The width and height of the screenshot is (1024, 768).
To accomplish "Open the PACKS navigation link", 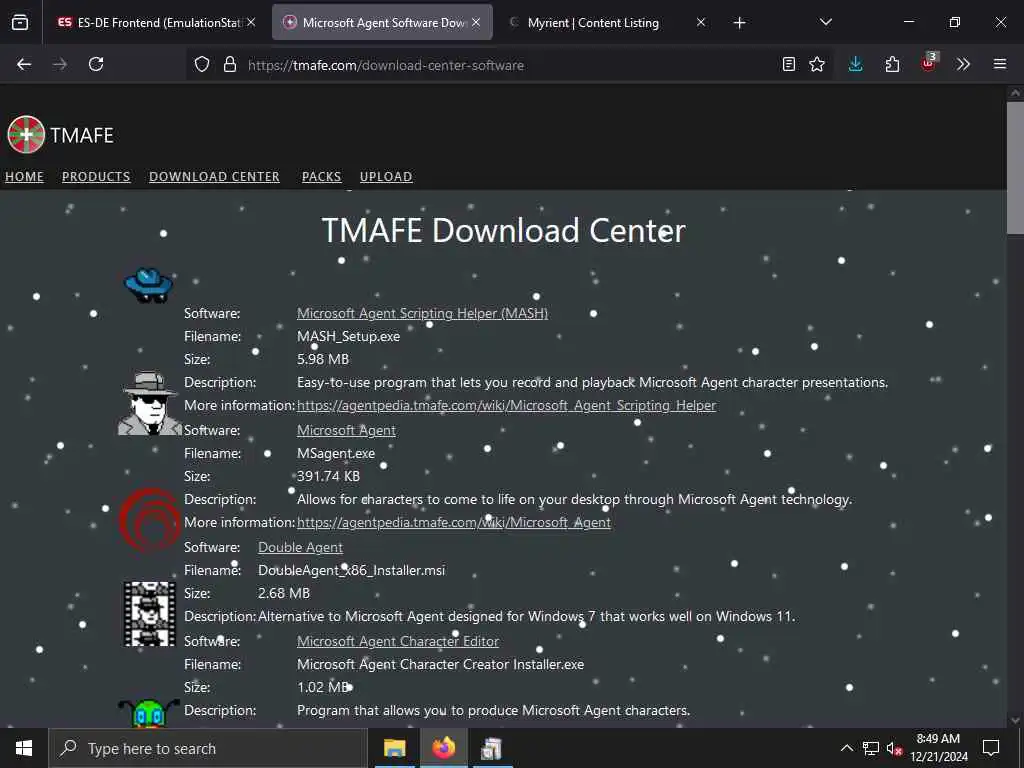I will (321, 176).
